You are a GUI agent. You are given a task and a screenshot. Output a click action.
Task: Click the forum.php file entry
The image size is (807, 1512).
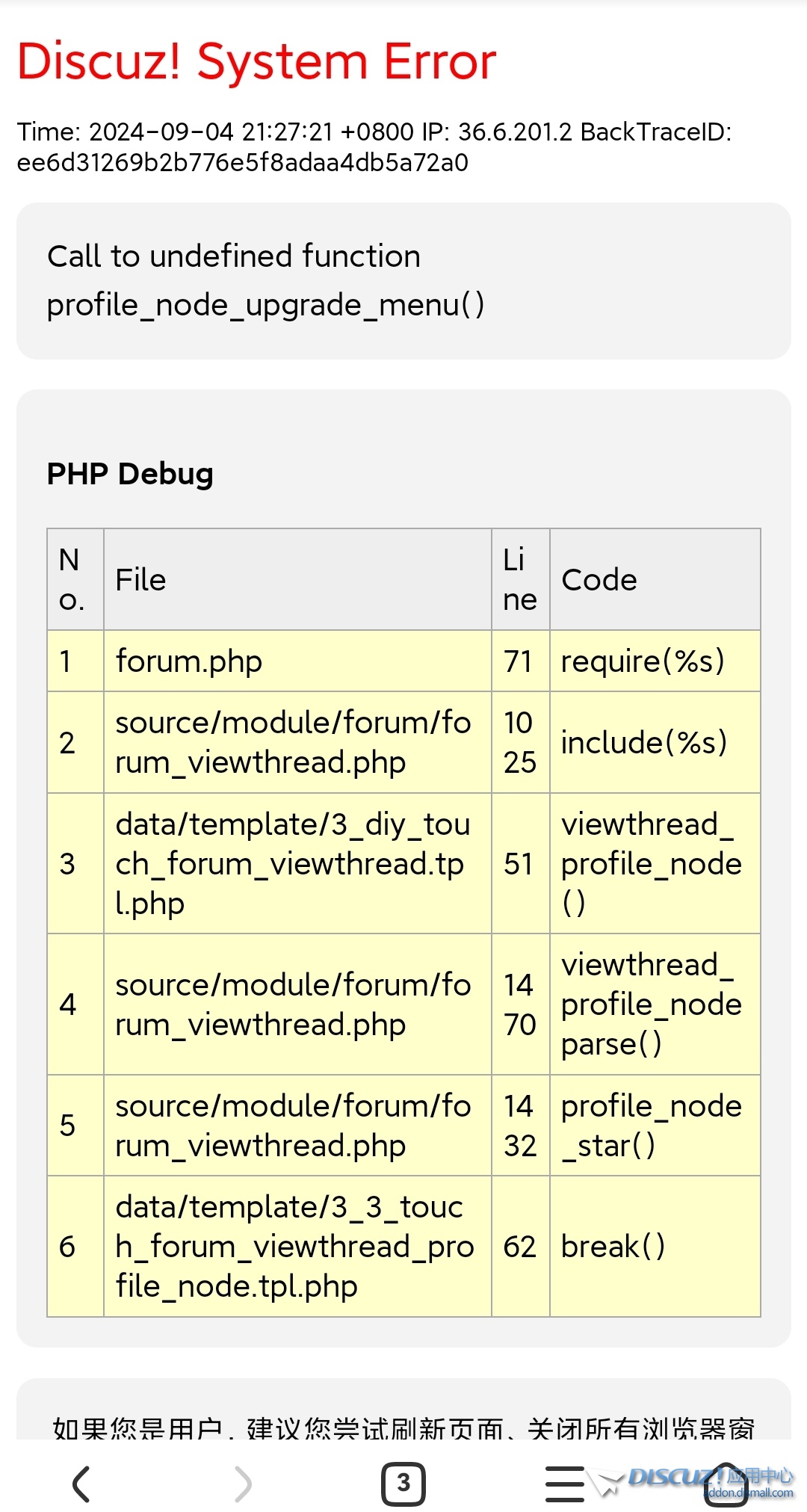click(189, 661)
